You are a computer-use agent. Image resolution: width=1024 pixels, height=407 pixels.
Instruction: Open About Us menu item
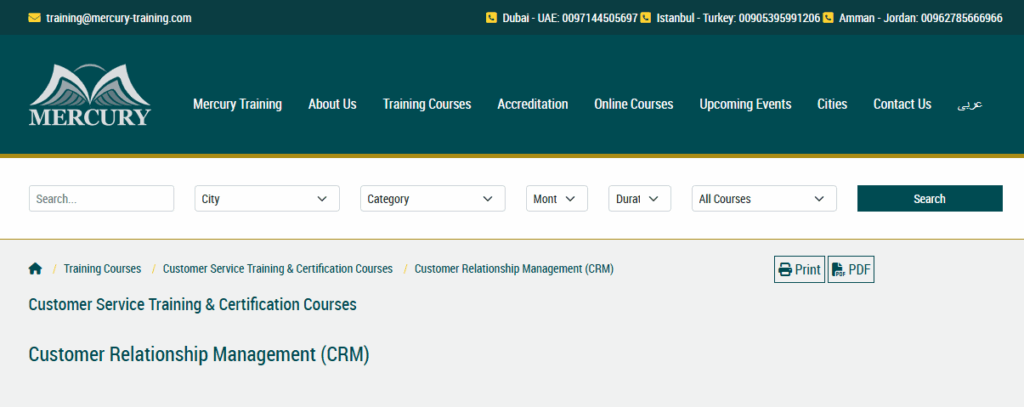(x=332, y=104)
